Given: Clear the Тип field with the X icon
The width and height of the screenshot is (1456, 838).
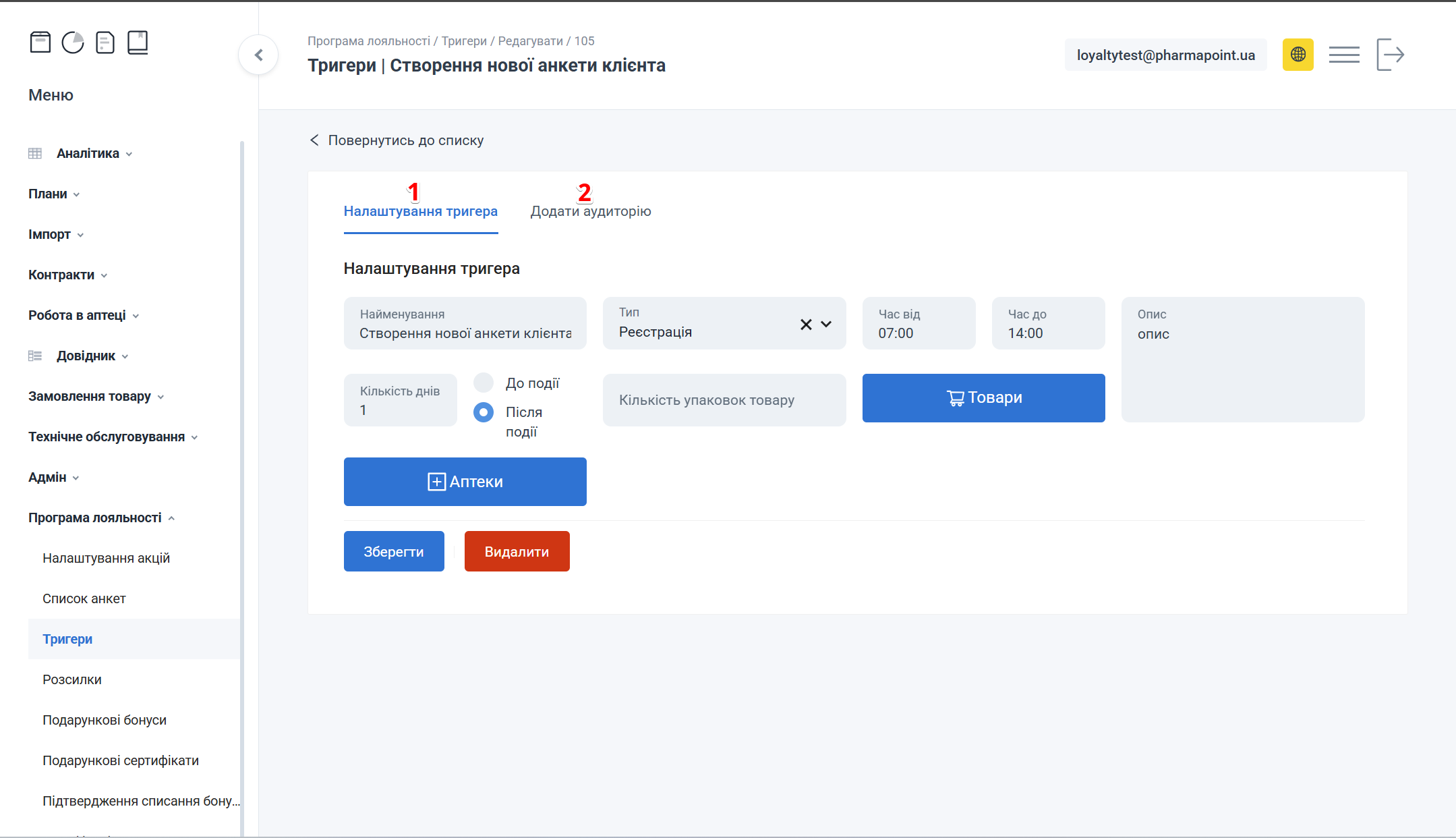Looking at the screenshot, I should (805, 325).
